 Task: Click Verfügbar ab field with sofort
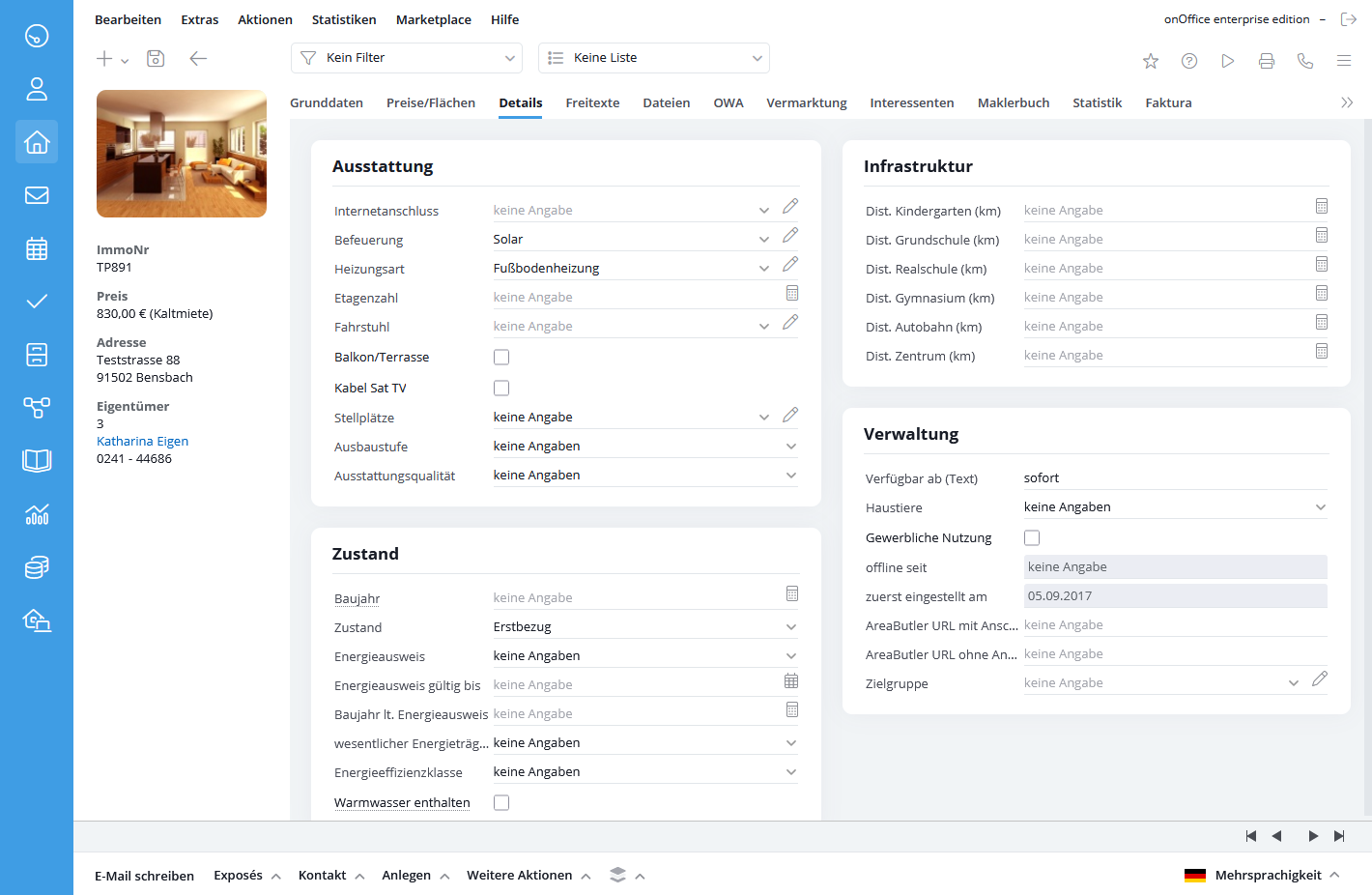(x=1175, y=478)
